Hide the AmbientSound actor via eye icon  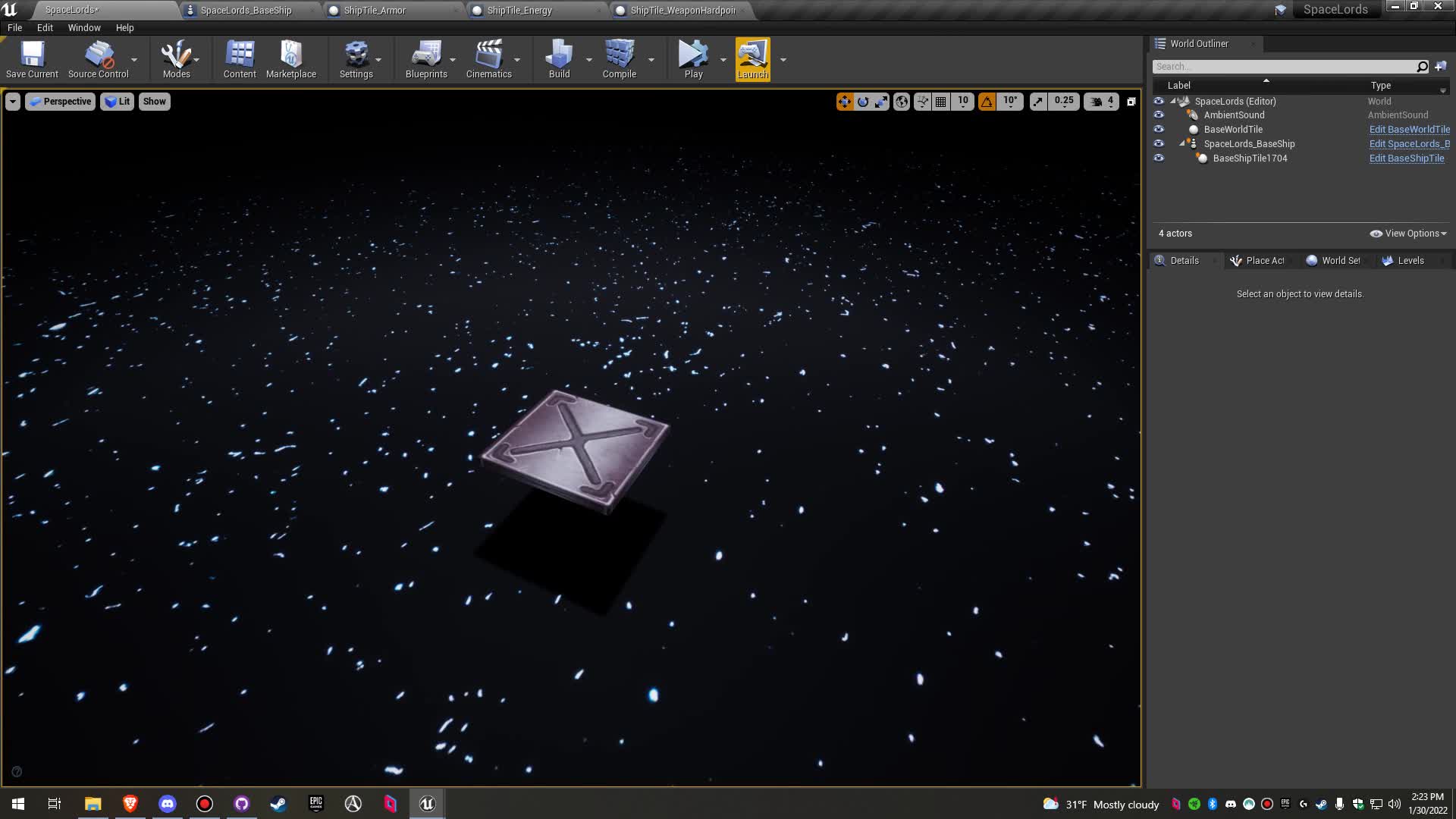click(x=1158, y=115)
